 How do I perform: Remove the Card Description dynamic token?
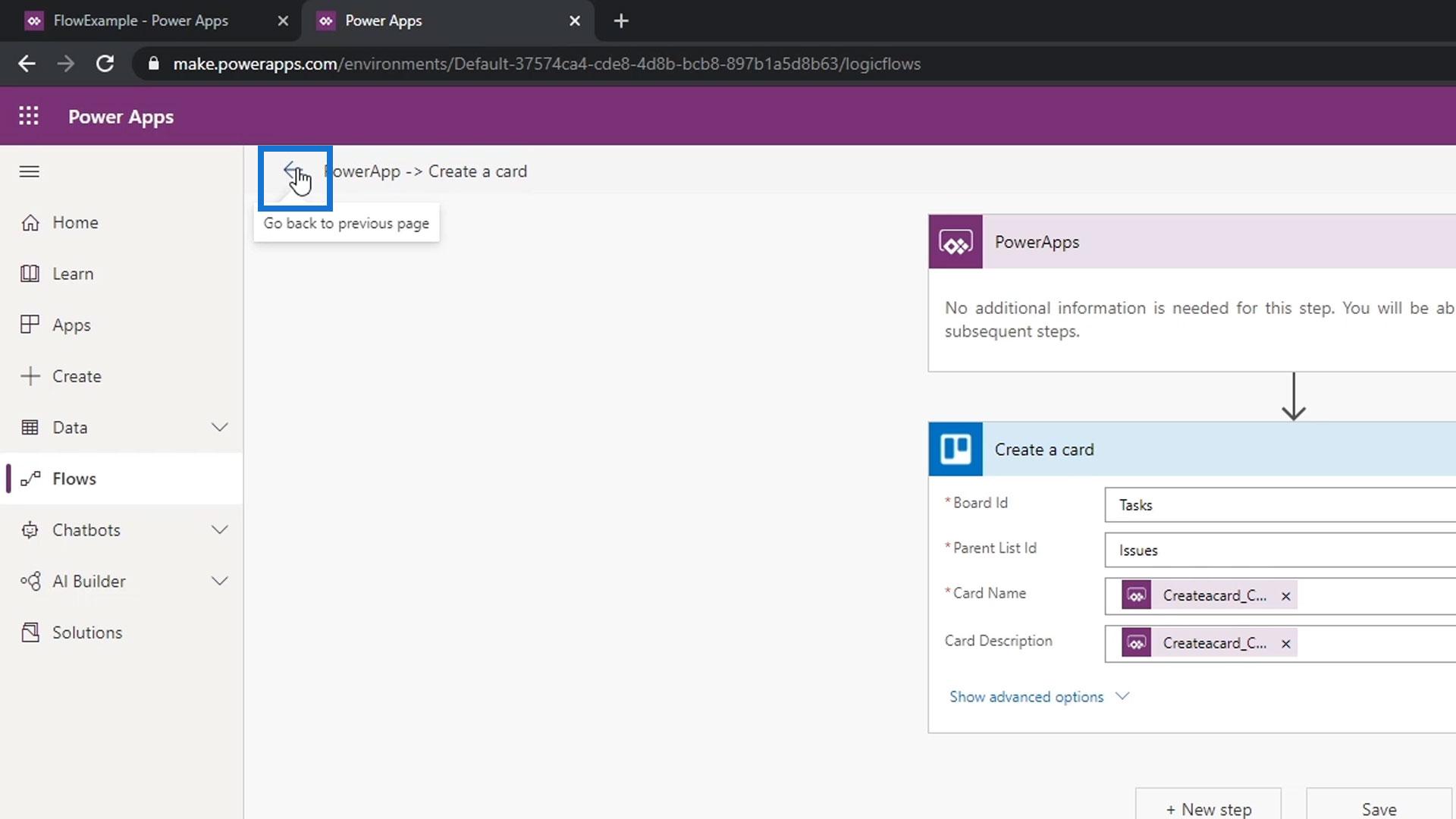point(1285,644)
